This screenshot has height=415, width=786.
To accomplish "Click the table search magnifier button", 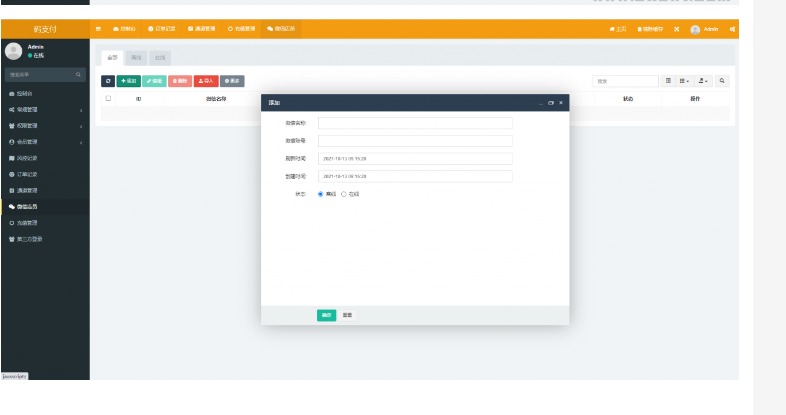I will 722,81.
